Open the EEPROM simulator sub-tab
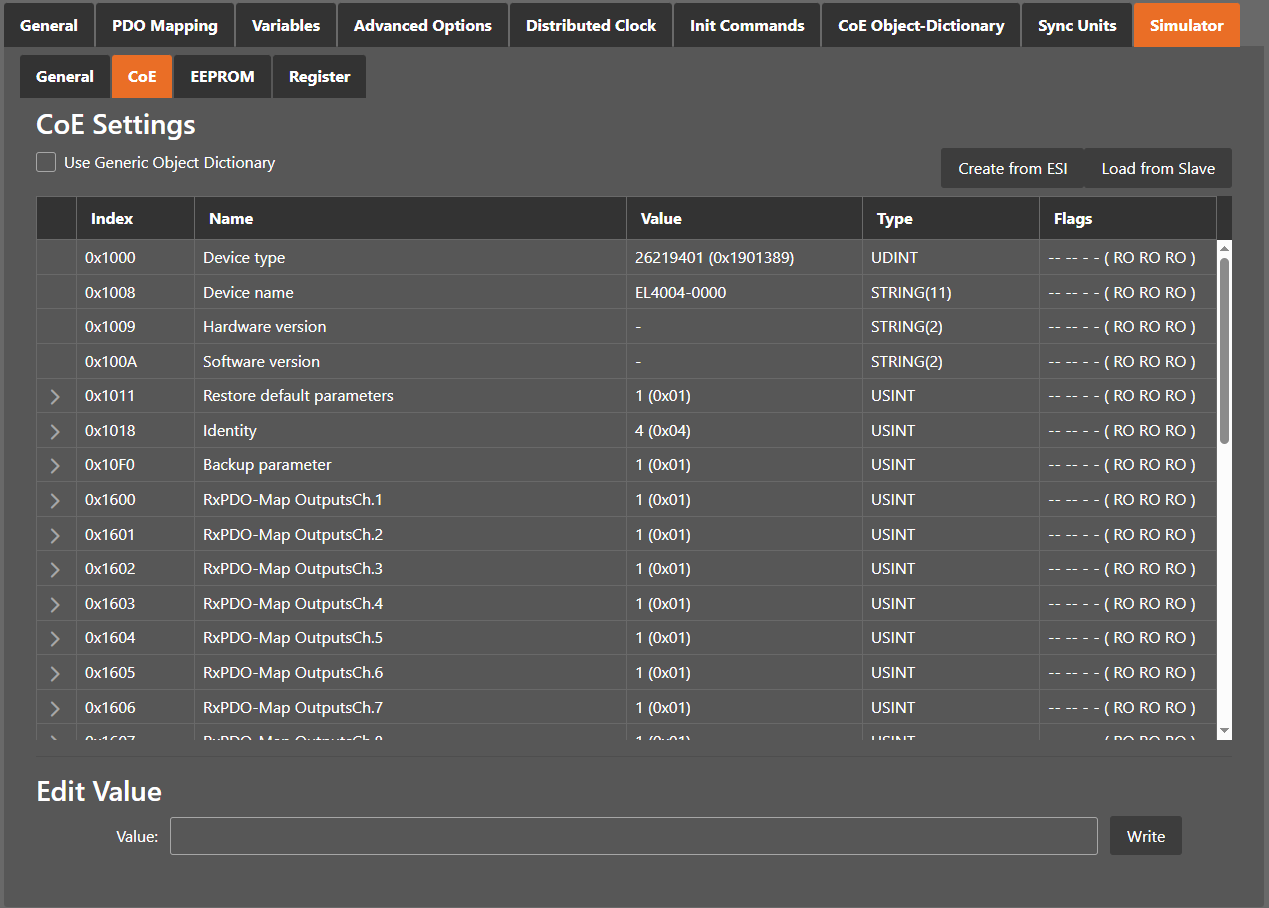The width and height of the screenshot is (1269, 908). pos(222,76)
